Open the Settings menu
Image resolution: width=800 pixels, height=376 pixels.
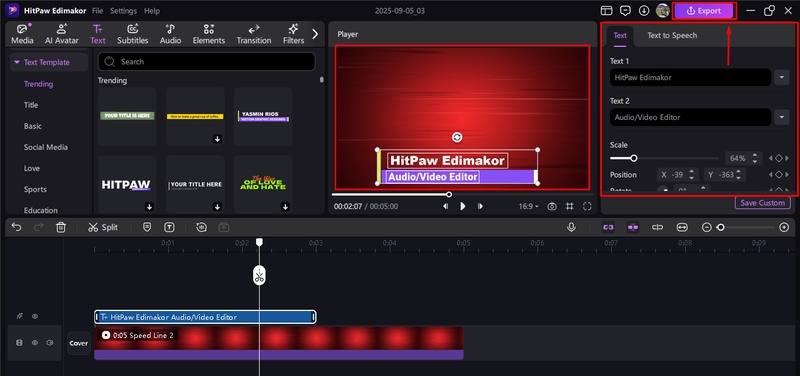pos(123,11)
